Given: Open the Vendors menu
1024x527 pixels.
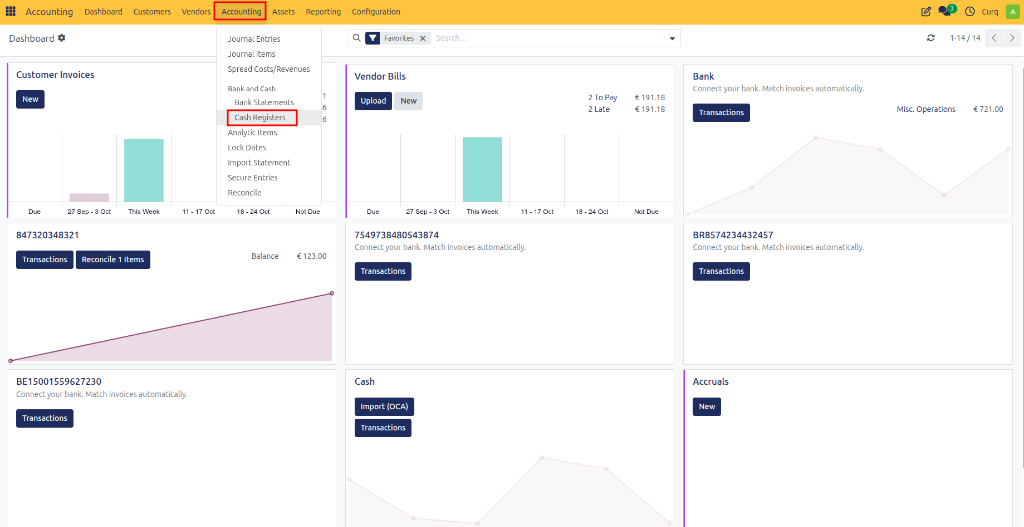Looking at the screenshot, I should 196,12.
